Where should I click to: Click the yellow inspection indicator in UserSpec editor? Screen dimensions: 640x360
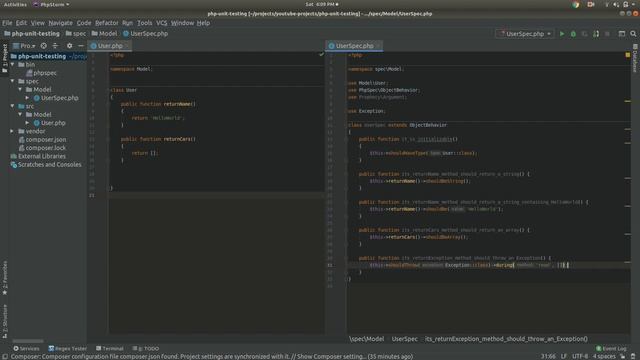point(628,55)
